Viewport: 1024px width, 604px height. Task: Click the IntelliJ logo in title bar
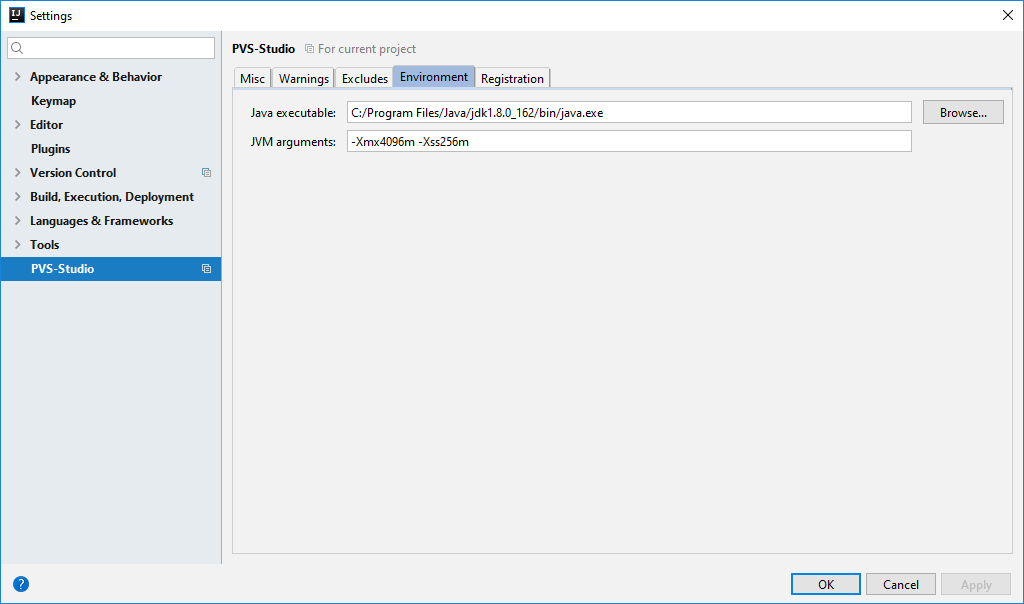click(x=16, y=15)
